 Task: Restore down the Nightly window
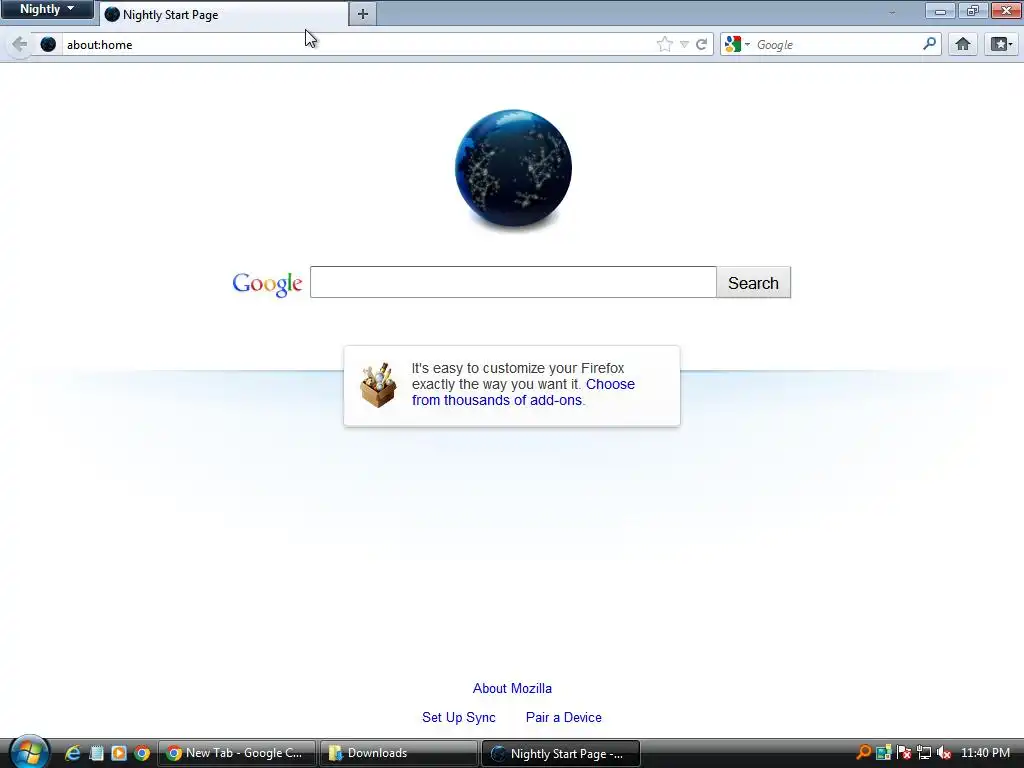point(972,10)
